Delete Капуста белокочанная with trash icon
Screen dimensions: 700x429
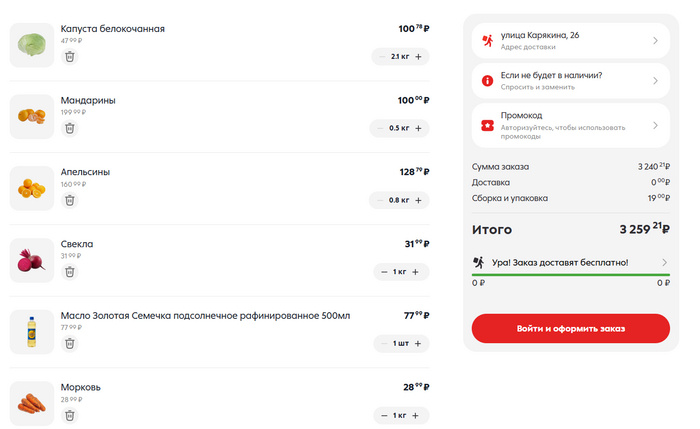69,57
